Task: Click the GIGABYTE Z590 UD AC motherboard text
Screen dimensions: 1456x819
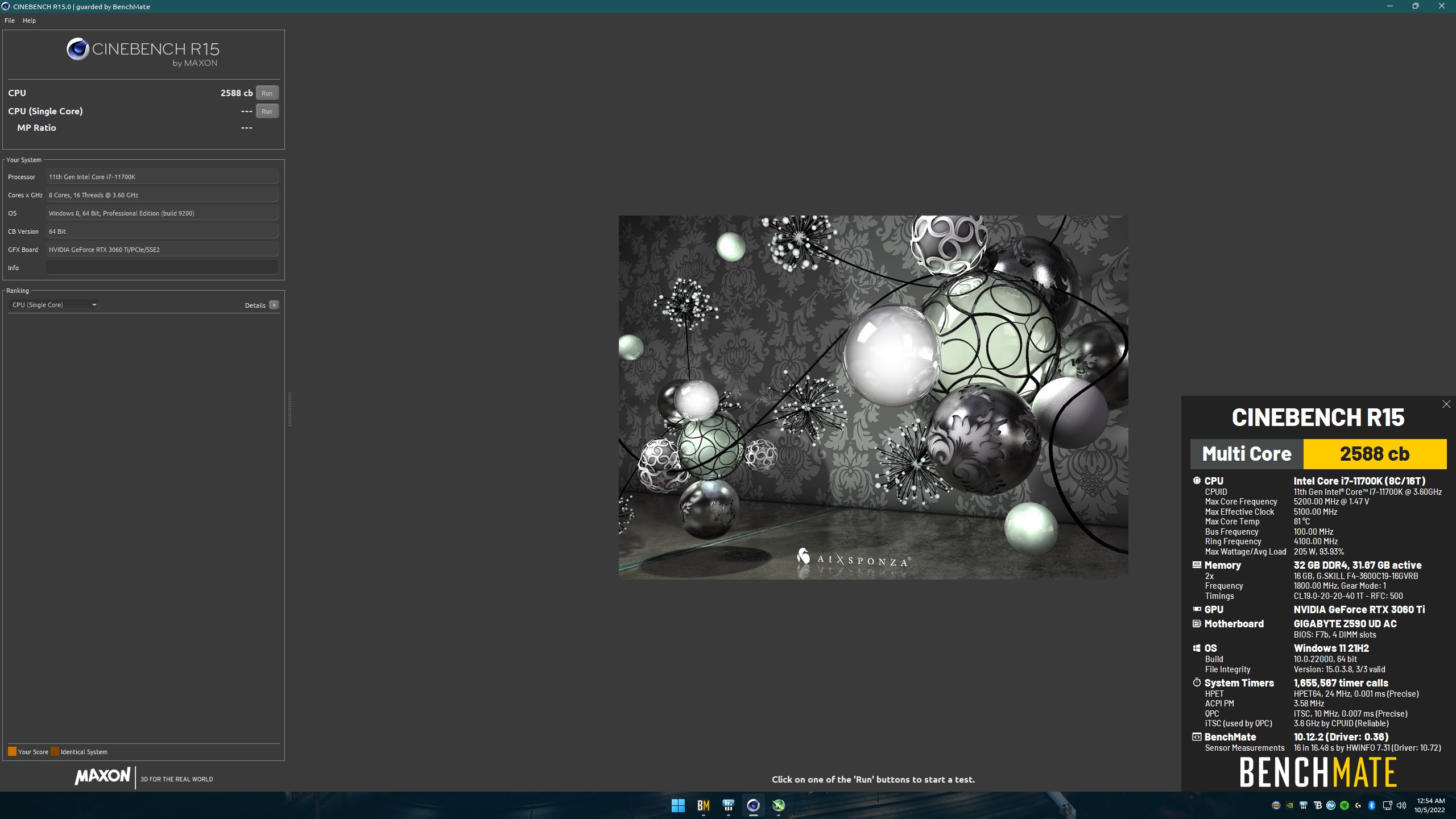Action: [1345, 624]
